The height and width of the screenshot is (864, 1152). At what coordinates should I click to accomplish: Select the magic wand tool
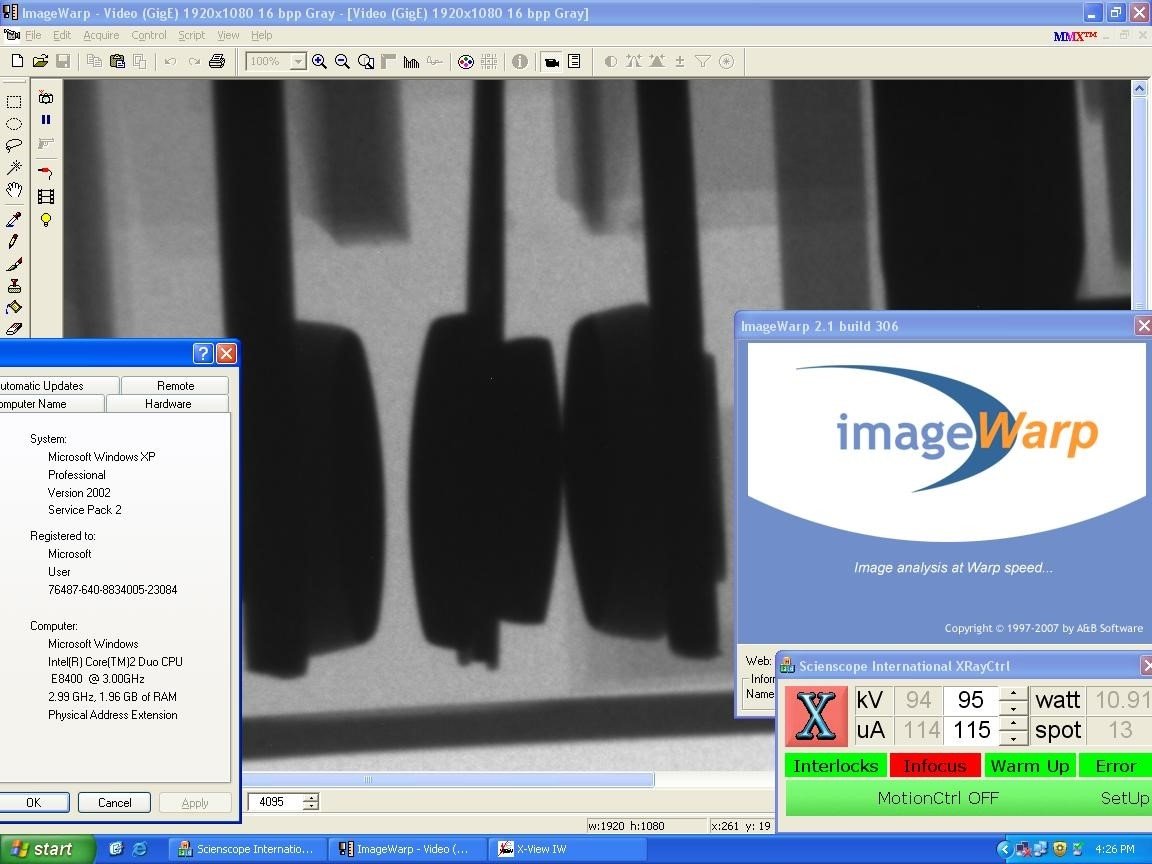click(x=14, y=168)
